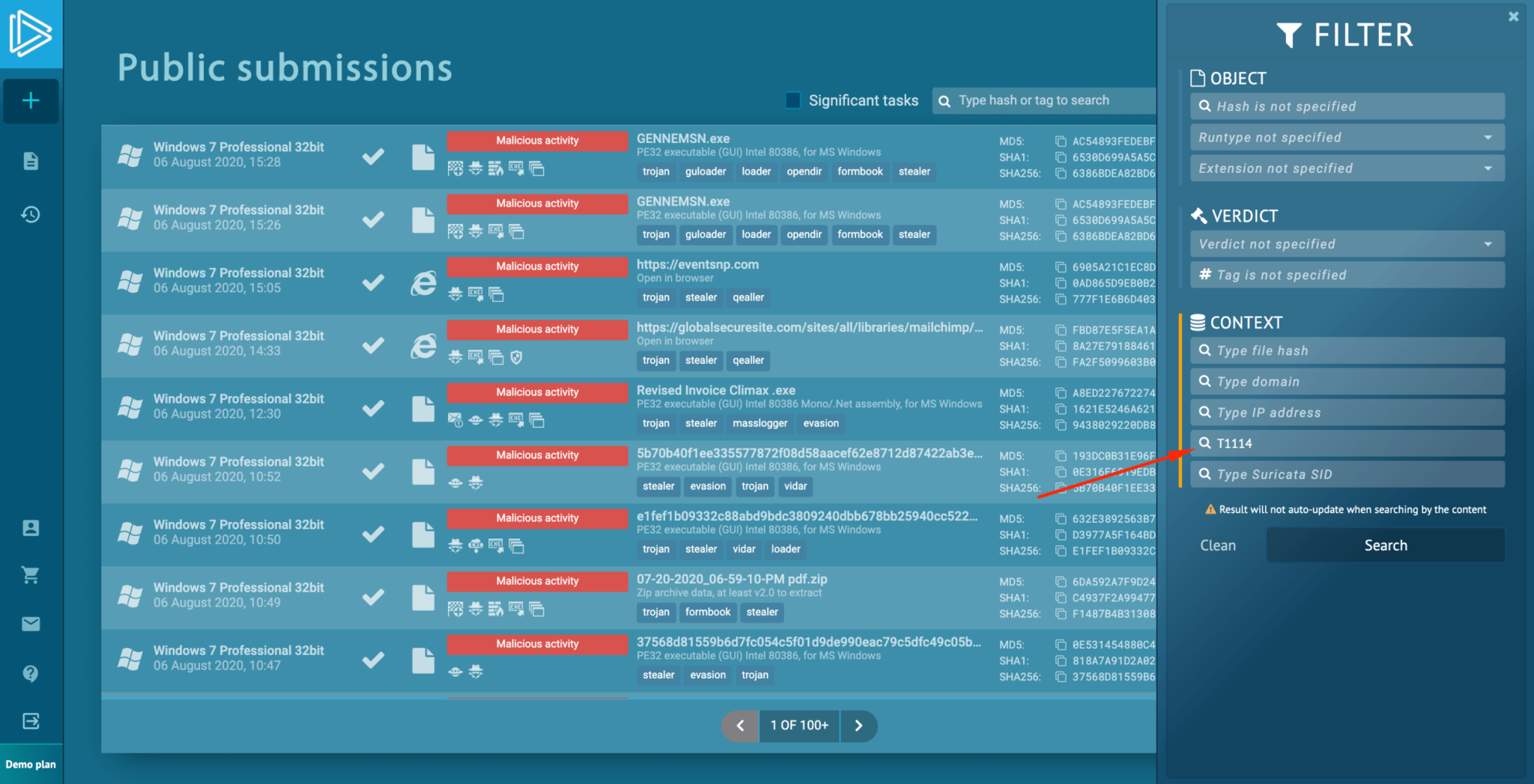This screenshot has height=784, width=1534.
Task: Start a new task with the plus icon
Action: 31,101
